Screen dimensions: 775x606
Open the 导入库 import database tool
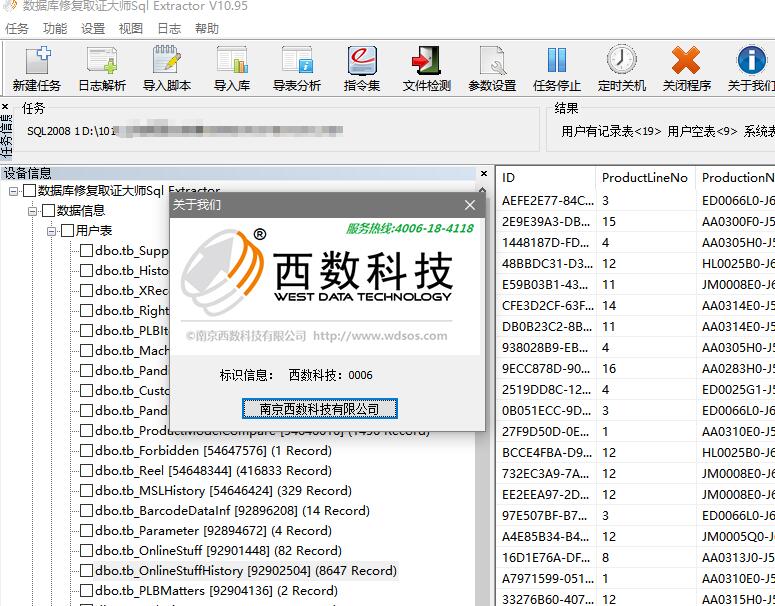point(232,68)
